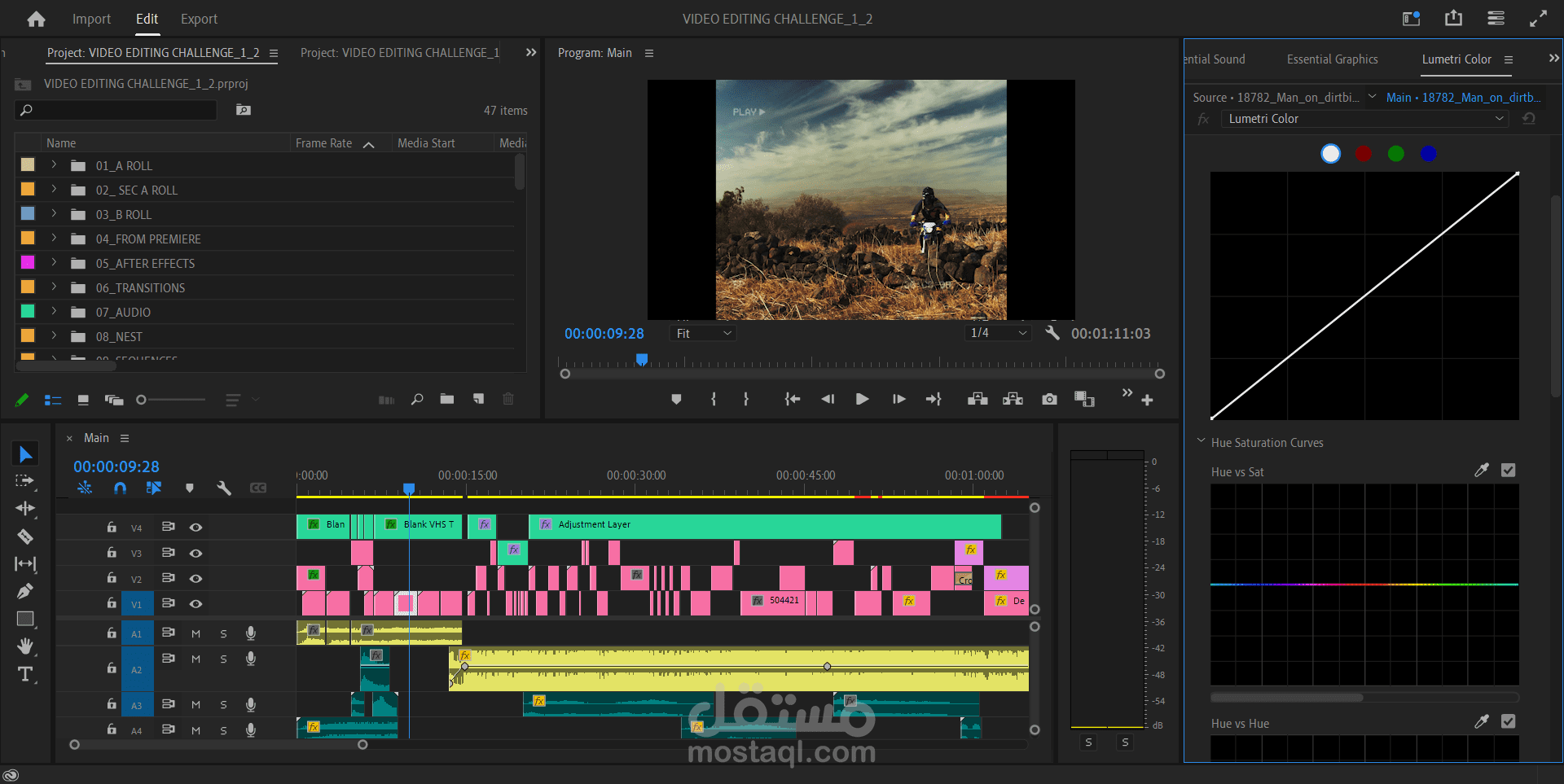Expand the 07_AUDIO bin
The height and width of the screenshot is (784, 1564).
54,312
